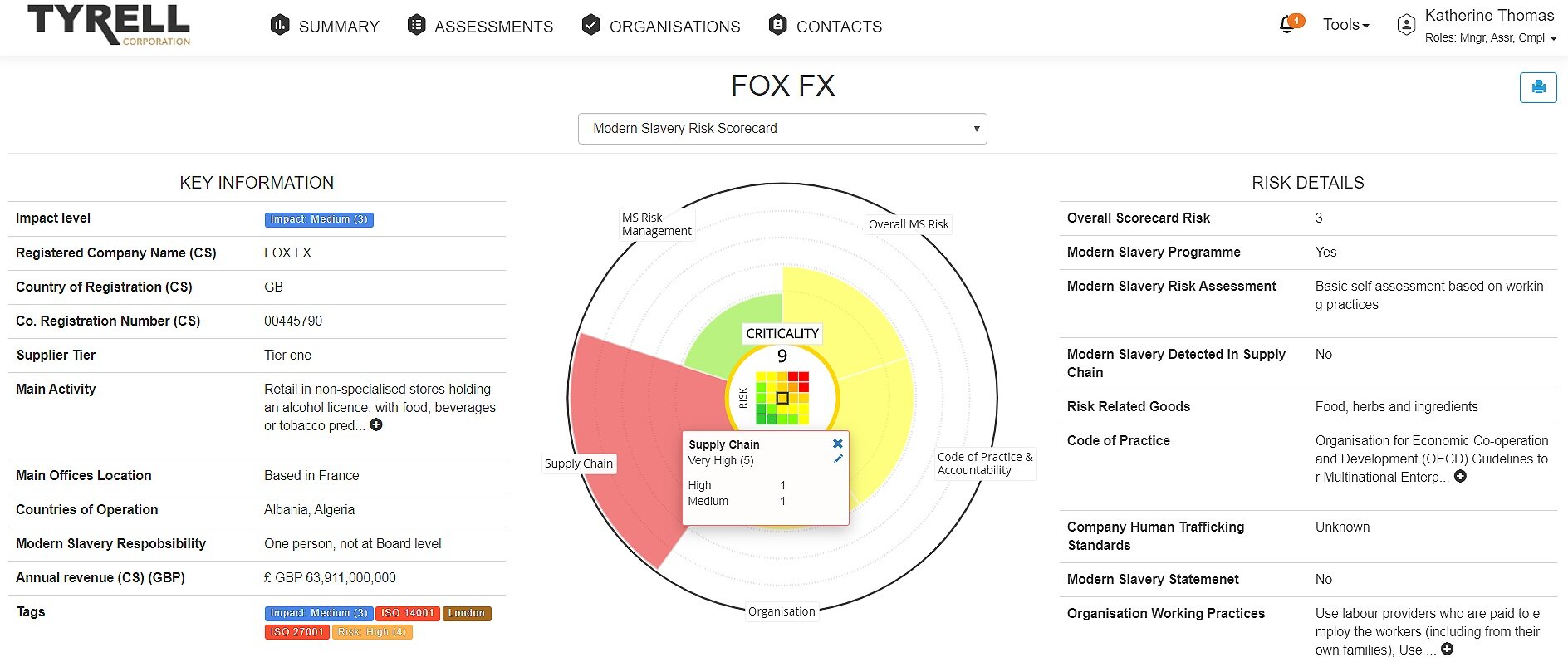Click the Organisations checkmark icon

point(590,25)
